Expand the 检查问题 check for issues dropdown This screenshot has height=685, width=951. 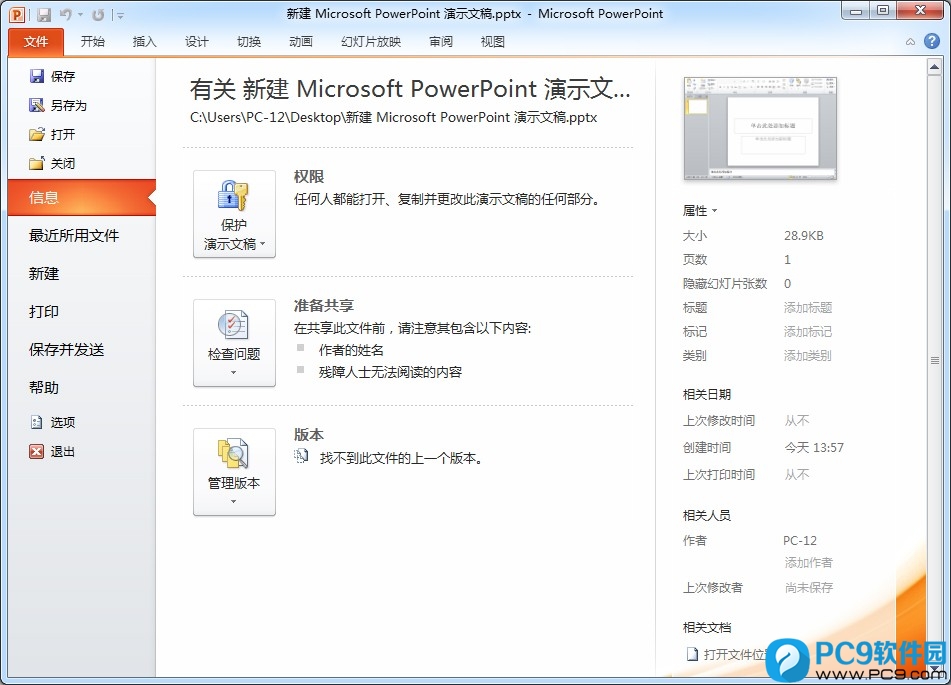[234, 343]
